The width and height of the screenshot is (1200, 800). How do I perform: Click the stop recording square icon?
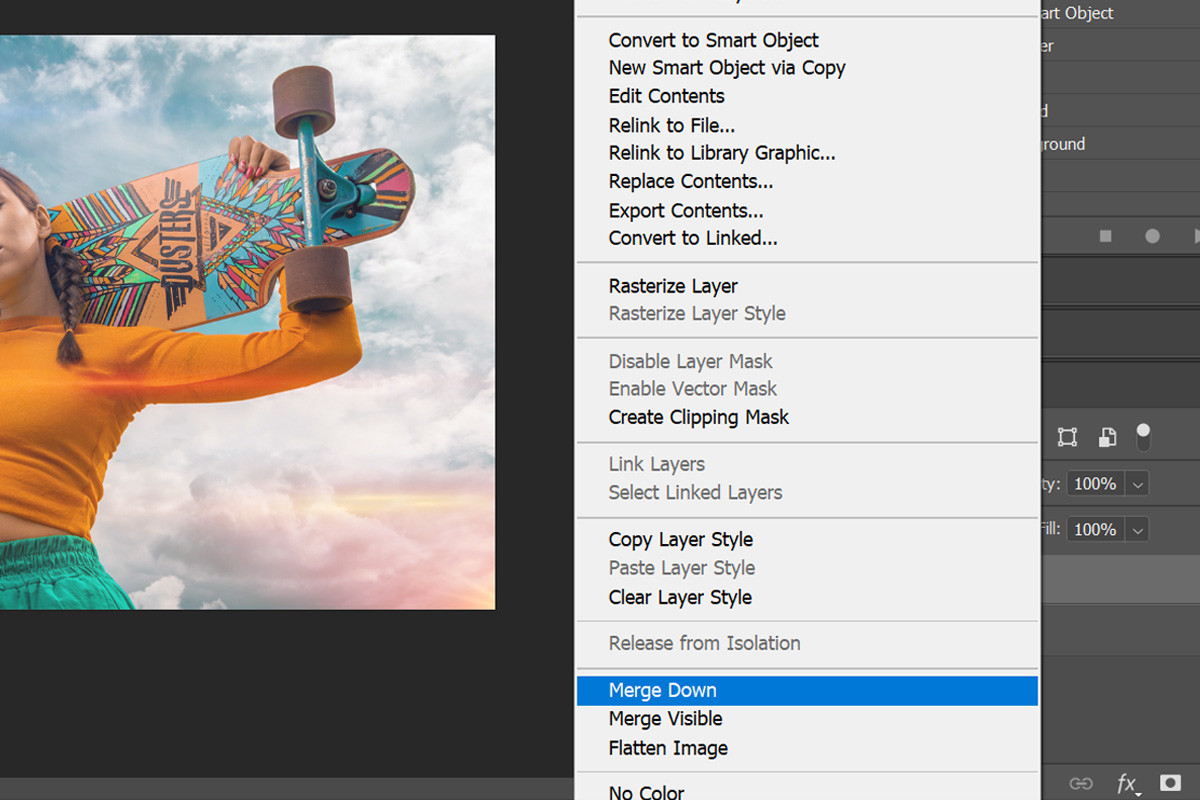pos(1105,237)
